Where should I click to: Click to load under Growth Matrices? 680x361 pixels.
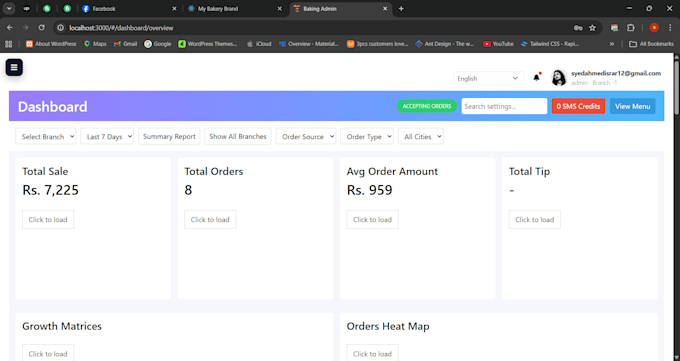[x=48, y=353]
